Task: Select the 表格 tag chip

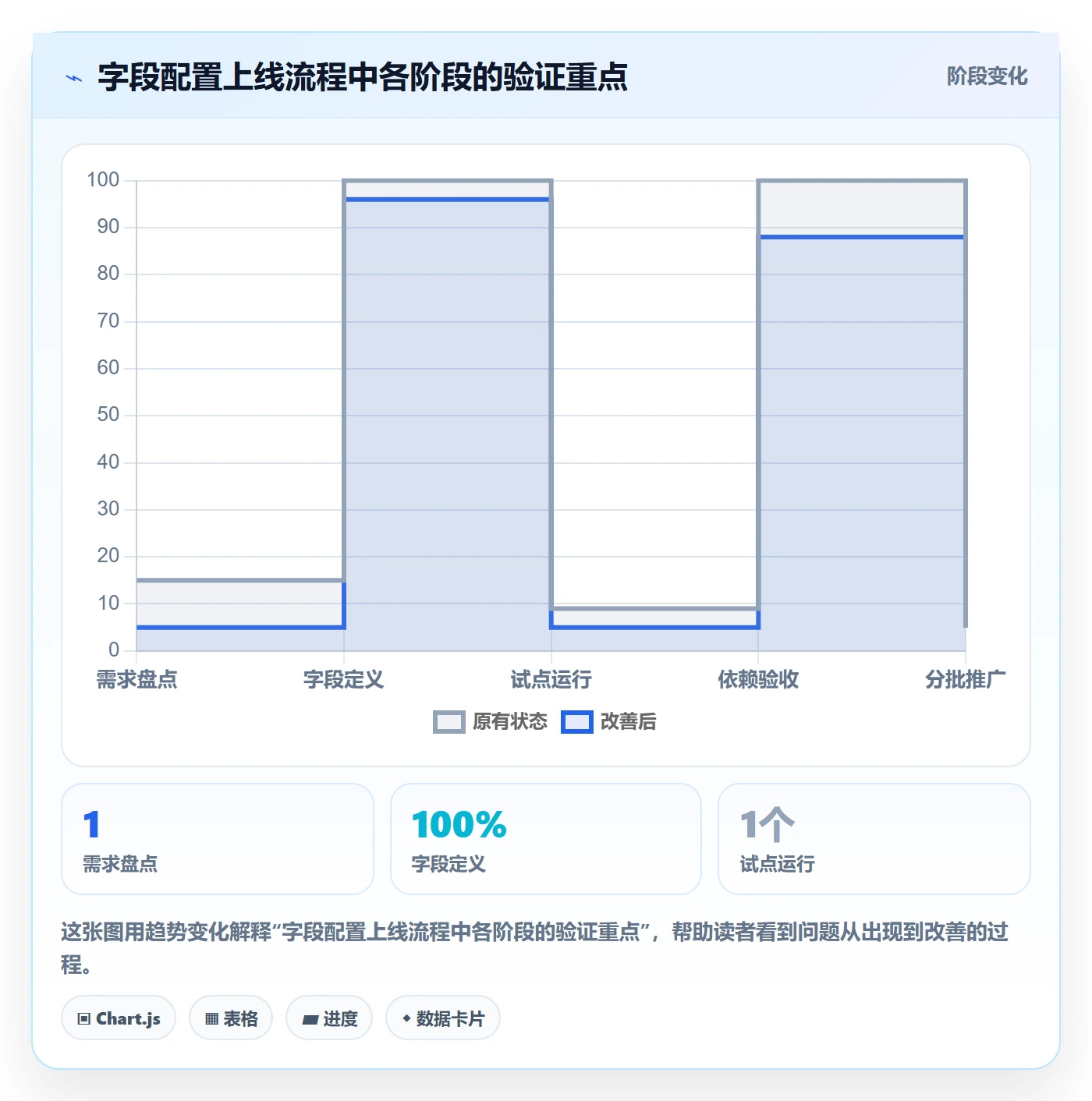Action: point(231,1018)
